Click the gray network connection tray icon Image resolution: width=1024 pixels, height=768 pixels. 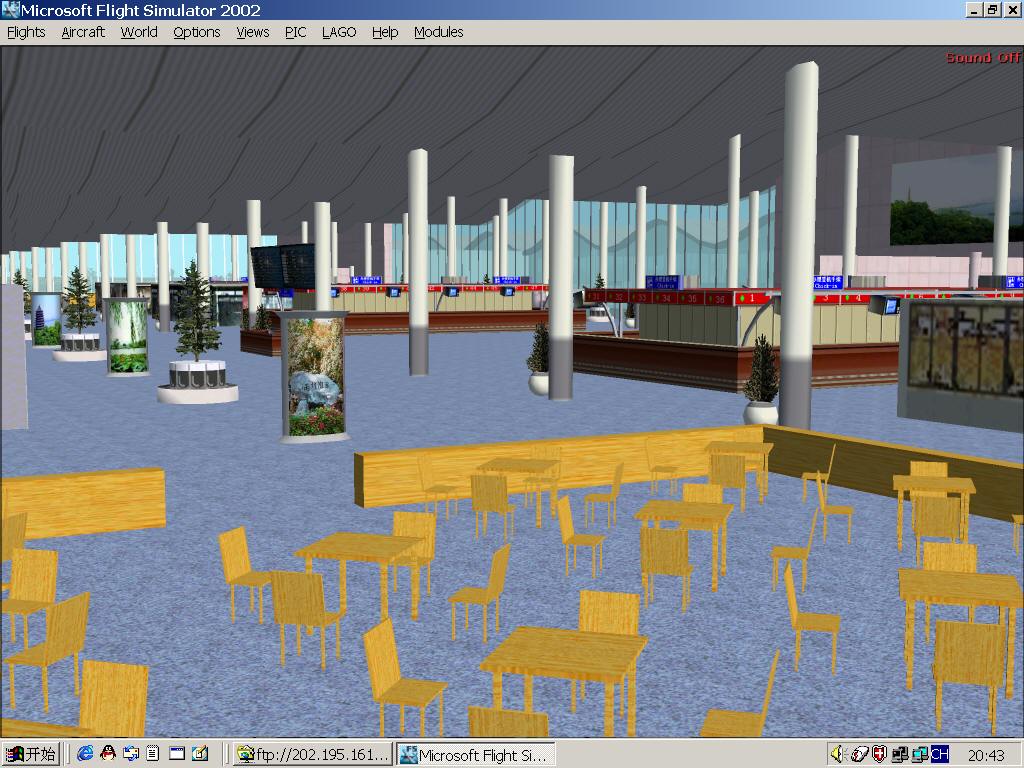[x=899, y=754]
